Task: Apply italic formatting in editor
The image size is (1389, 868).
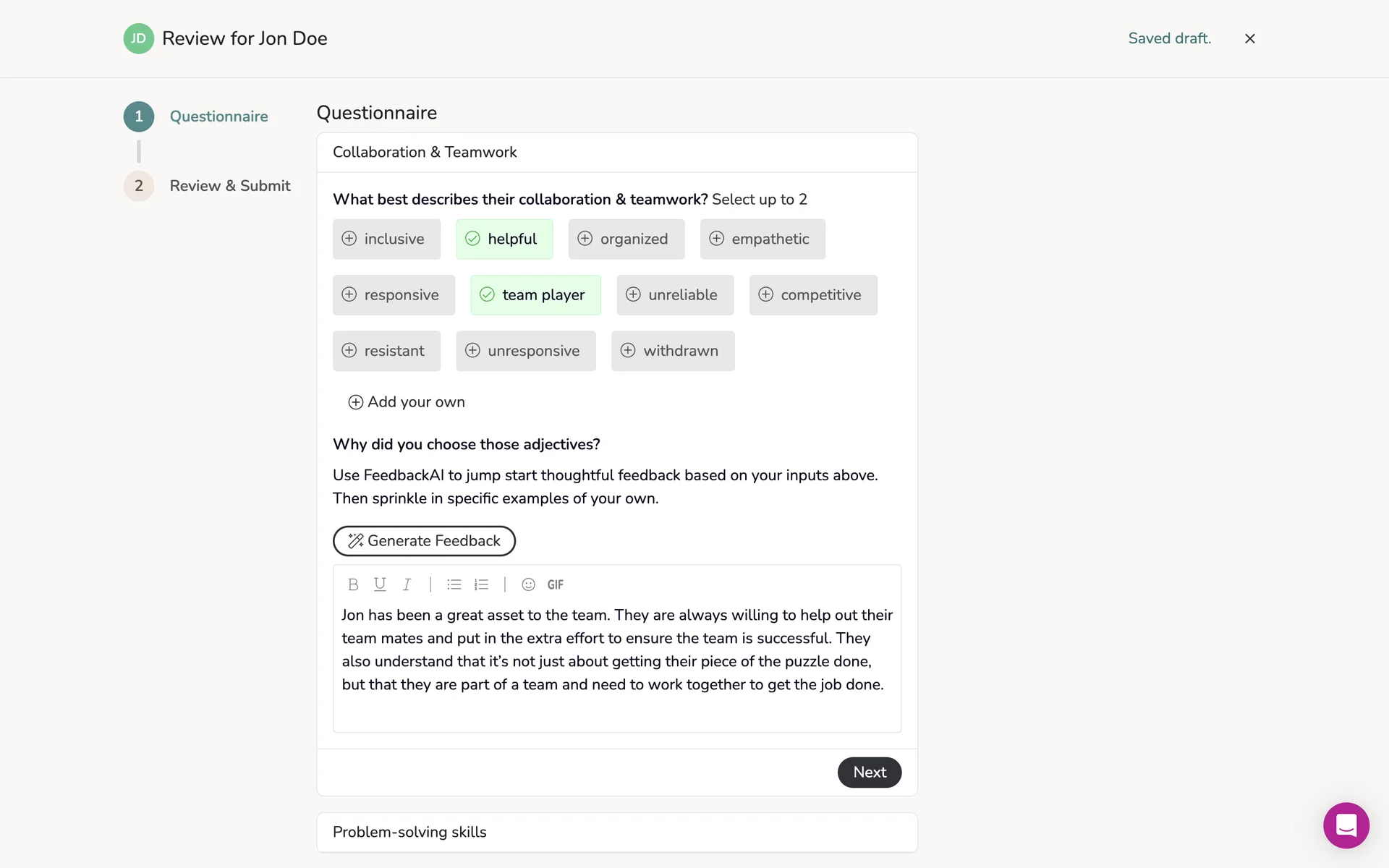Action: (407, 584)
